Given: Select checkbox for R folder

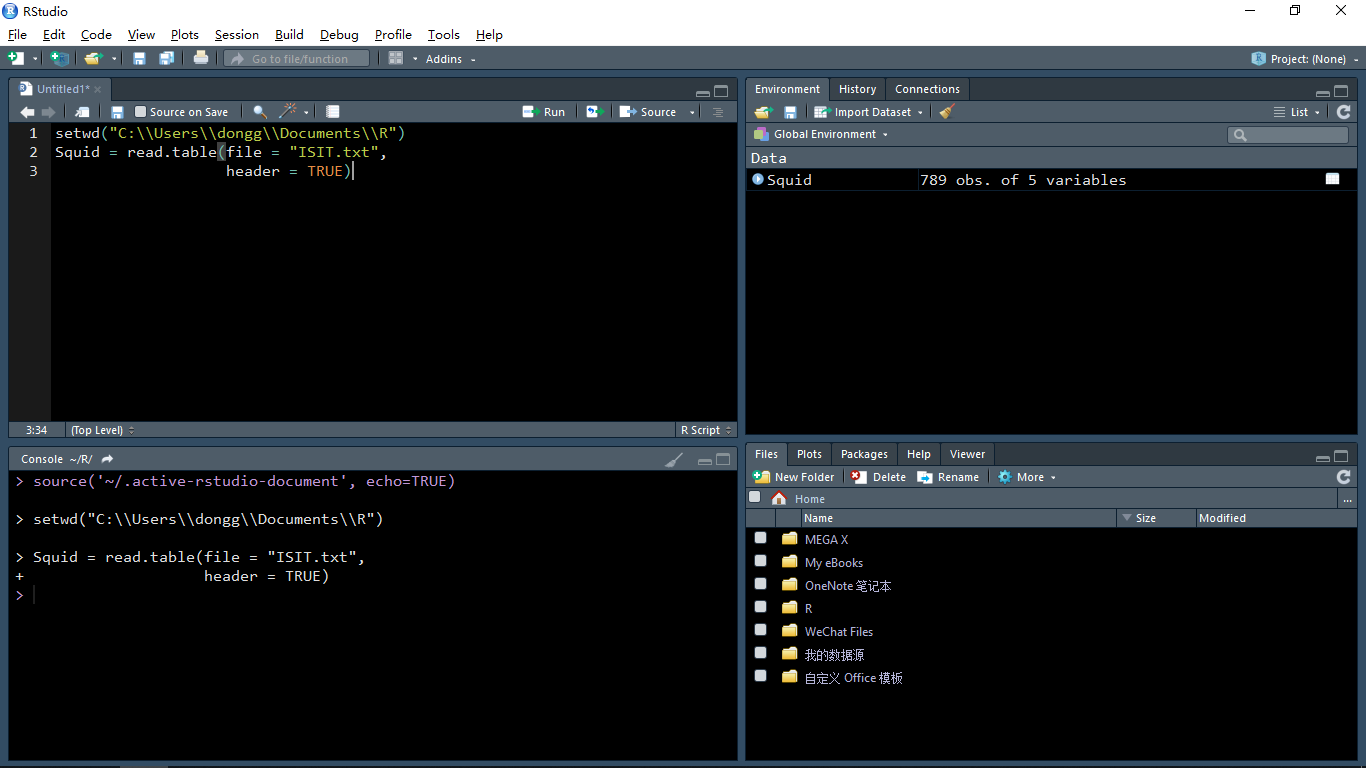Looking at the screenshot, I should tap(761, 607).
